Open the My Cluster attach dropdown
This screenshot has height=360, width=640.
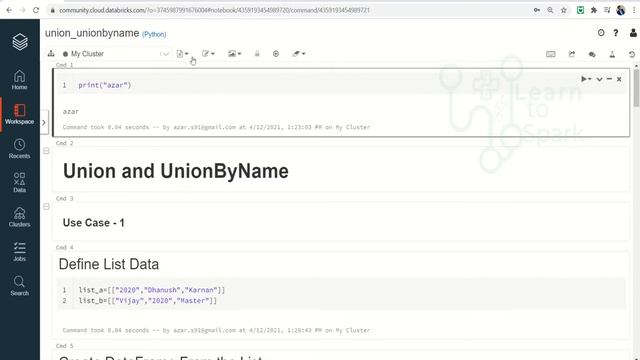pyautogui.click(x=116, y=54)
